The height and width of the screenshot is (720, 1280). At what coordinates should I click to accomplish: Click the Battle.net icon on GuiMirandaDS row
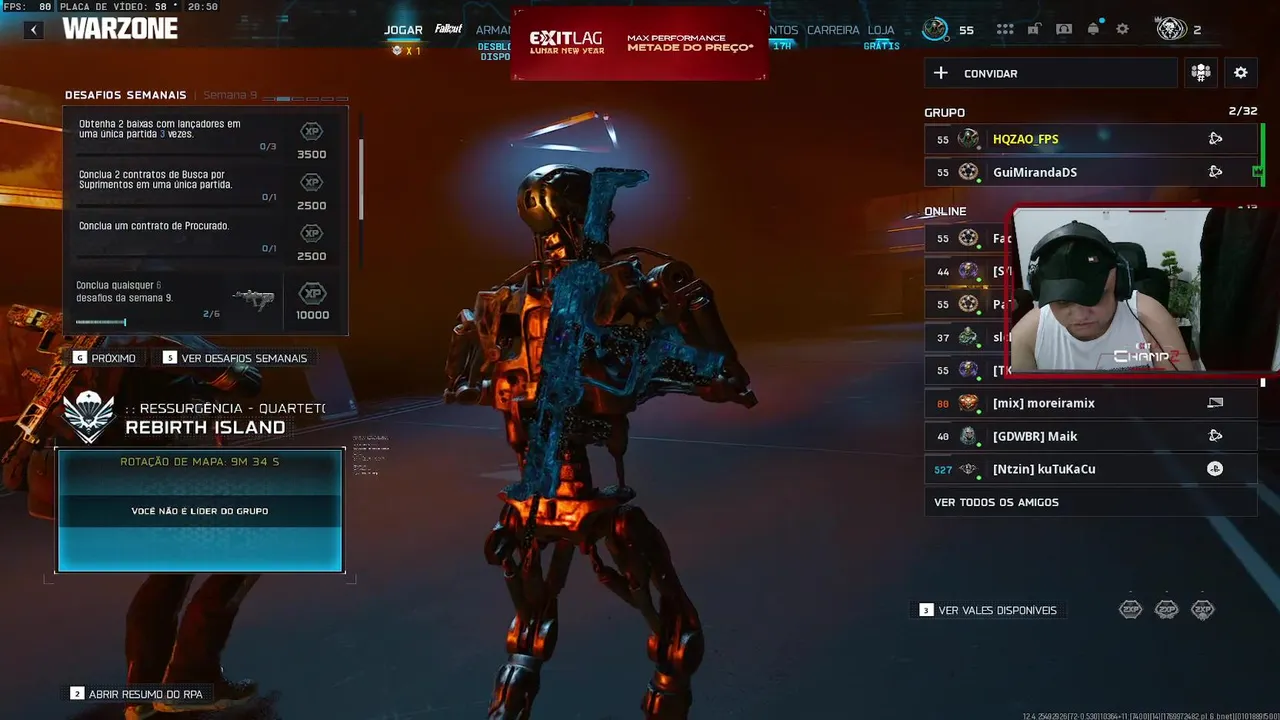click(1215, 172)
